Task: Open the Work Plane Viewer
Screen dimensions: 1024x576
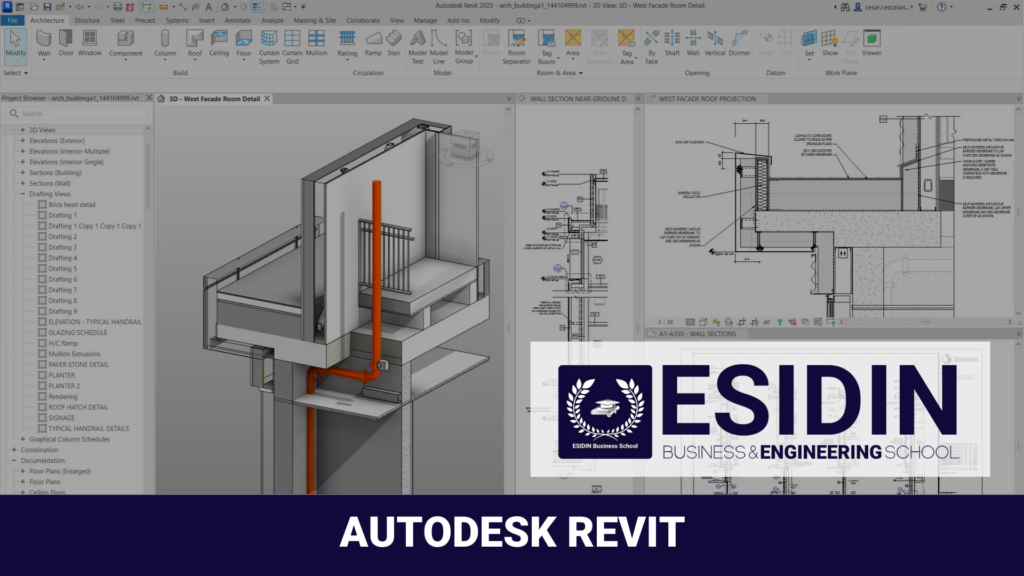Action: pyautogui.click(x=872, y=42)
